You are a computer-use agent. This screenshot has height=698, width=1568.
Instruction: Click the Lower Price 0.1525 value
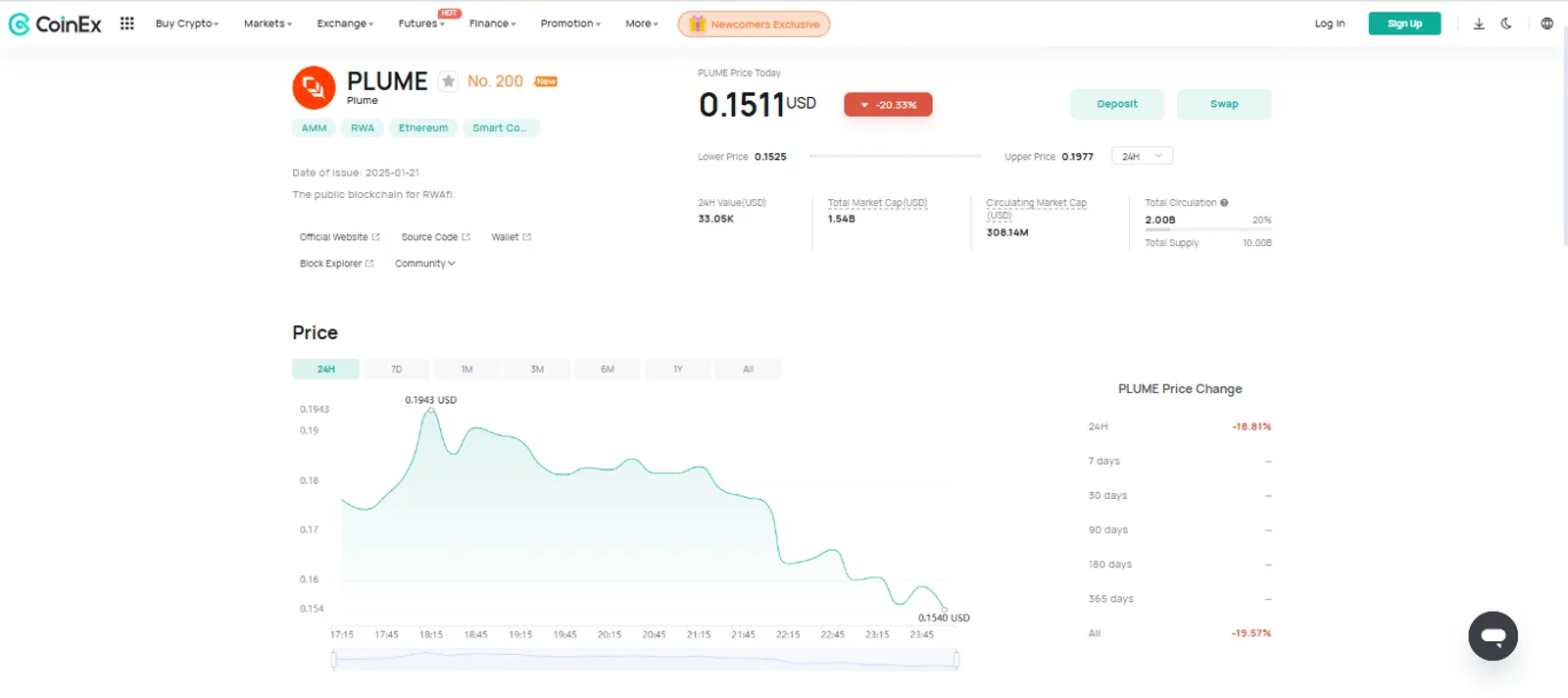coord(770,157)
